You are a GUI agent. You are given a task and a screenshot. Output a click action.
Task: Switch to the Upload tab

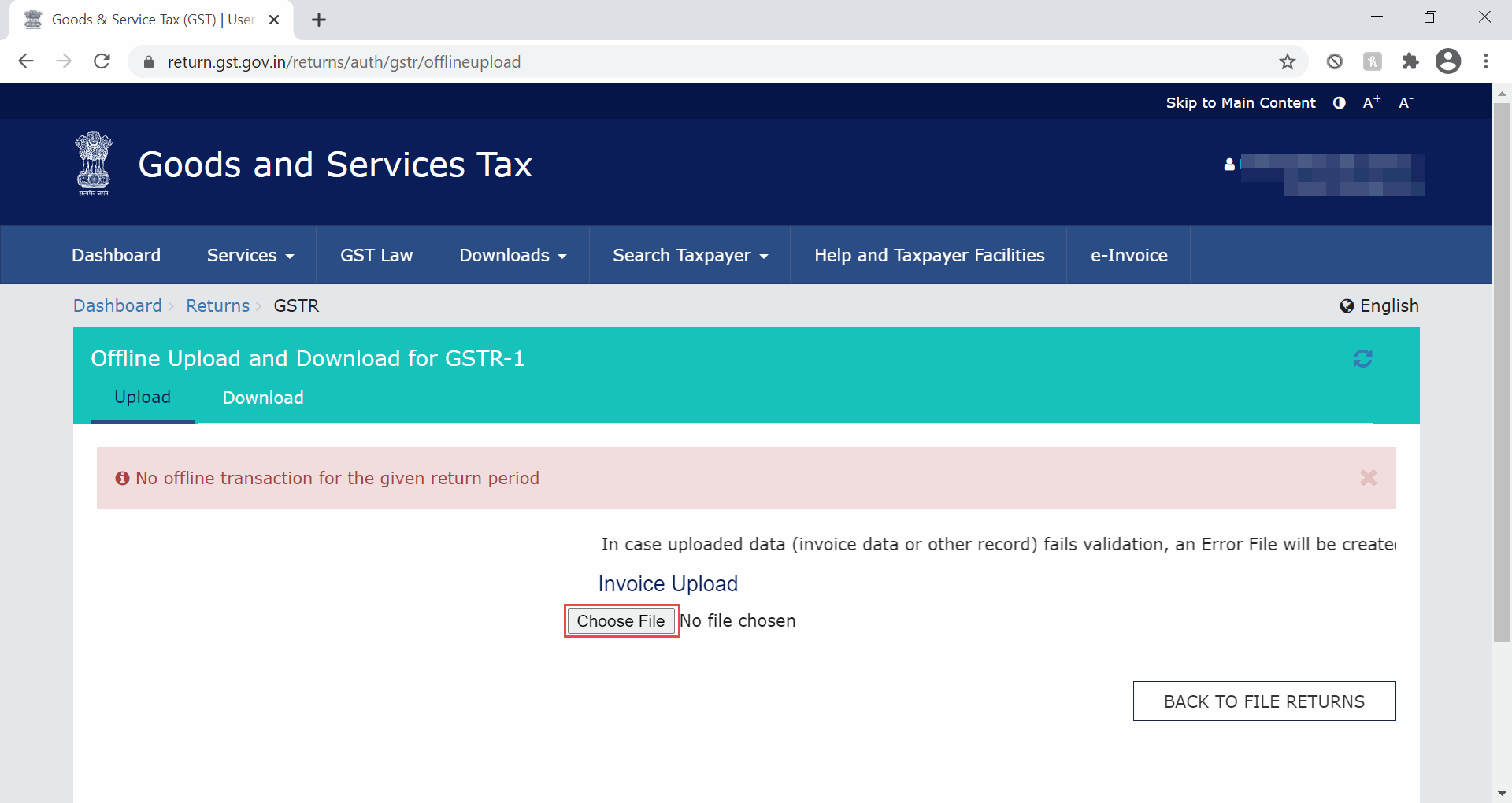tap(143, 398)
